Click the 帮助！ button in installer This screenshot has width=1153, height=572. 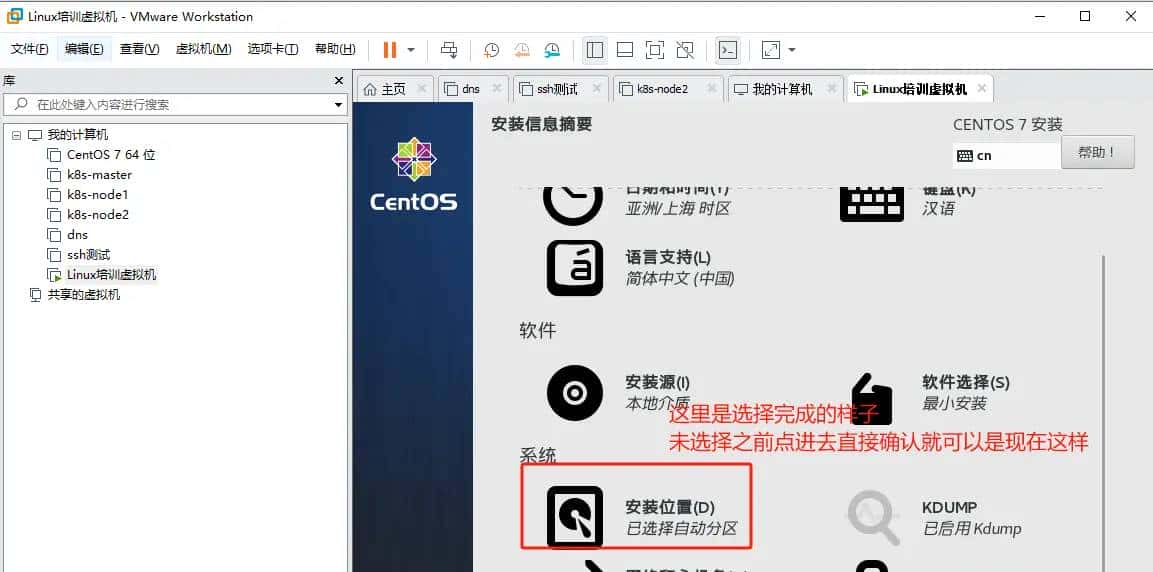1097,153
